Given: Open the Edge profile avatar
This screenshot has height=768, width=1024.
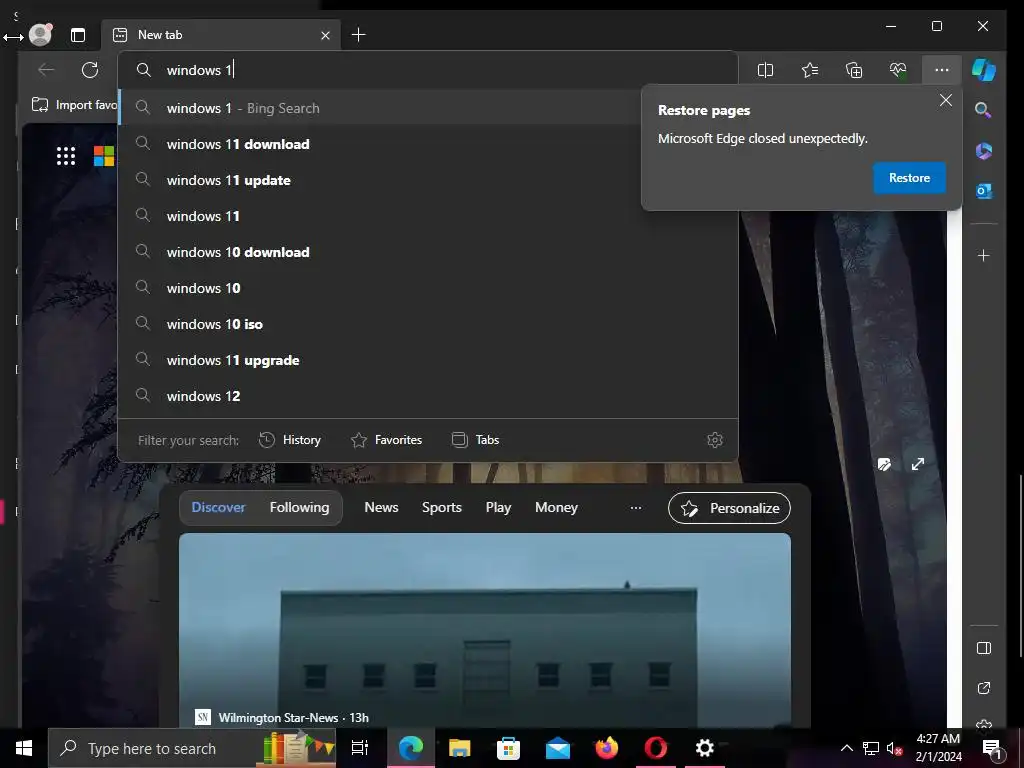Looking at the screenshot, I should [40, 35].
